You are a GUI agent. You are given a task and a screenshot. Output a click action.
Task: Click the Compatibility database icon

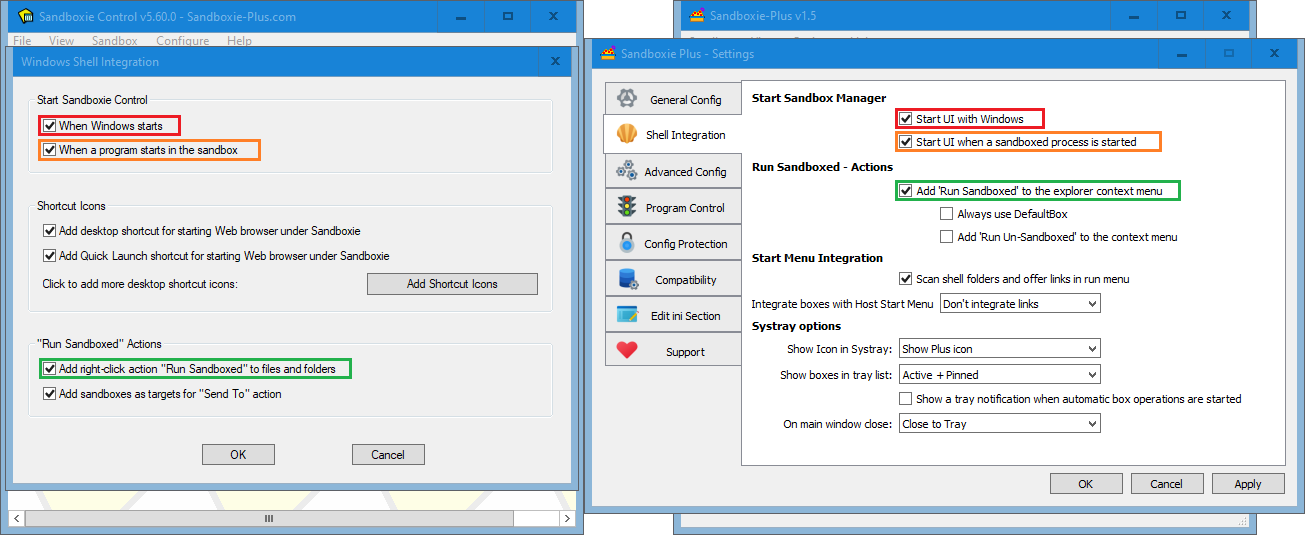pos(627,279)
